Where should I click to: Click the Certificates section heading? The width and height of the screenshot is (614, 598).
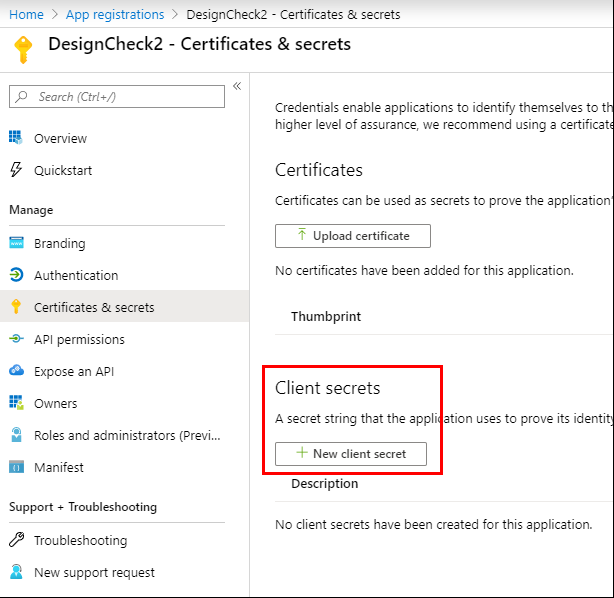pyautogui.click(x=319, y=170)
